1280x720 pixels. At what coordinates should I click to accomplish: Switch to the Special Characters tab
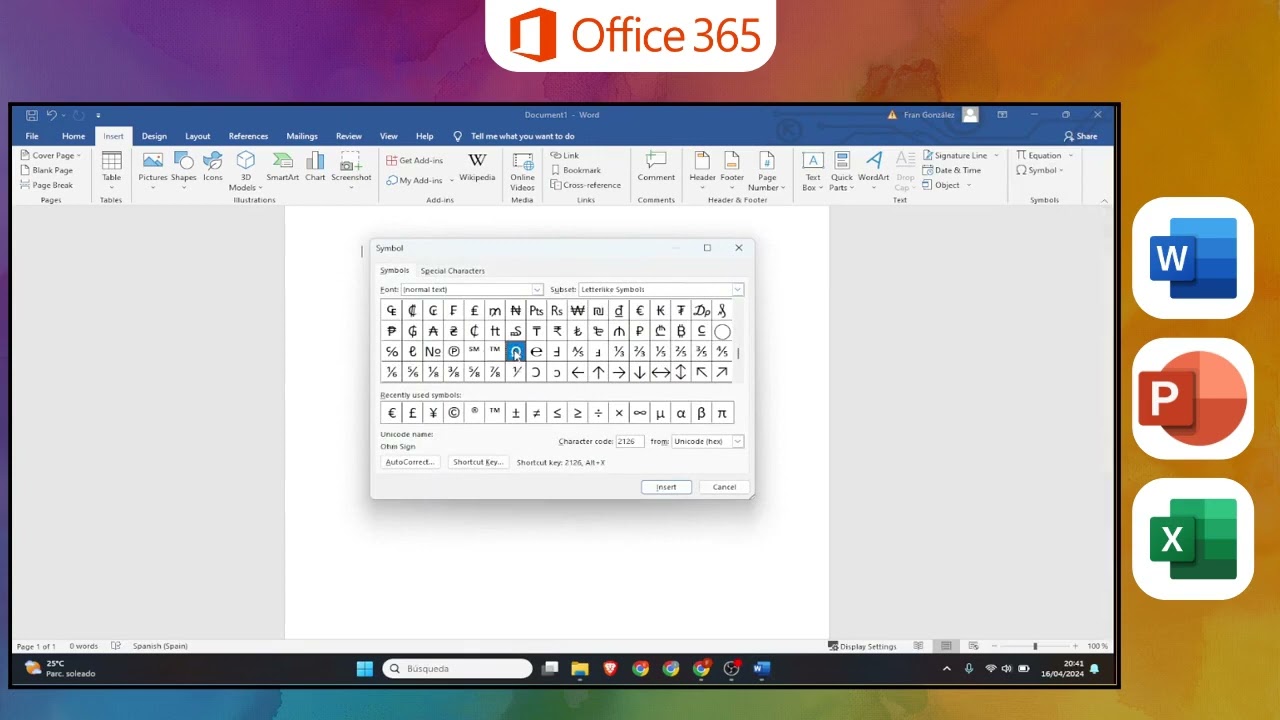click(x=452, y=271)
